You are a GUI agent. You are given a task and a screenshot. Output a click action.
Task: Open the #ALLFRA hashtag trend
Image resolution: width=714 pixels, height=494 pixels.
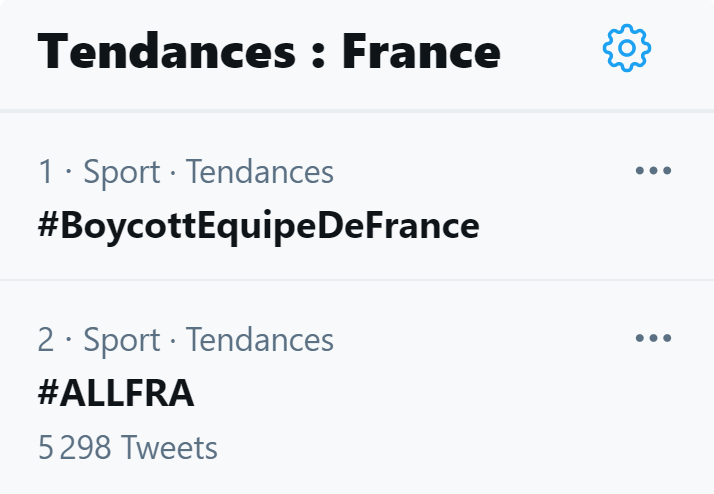point(116,394)
